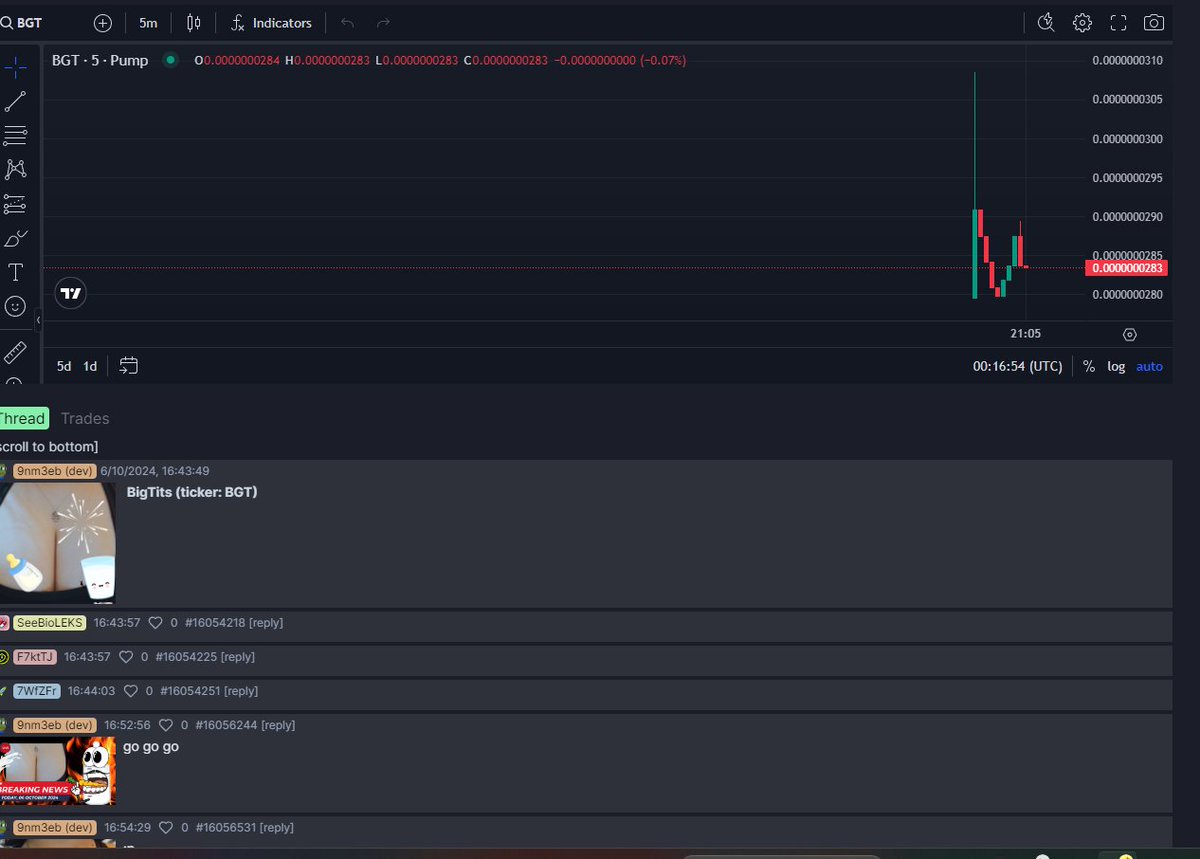Select the trend line drawing tool
The width and height of the screenshot is (1200, 859).
click(x=15, y=101)
